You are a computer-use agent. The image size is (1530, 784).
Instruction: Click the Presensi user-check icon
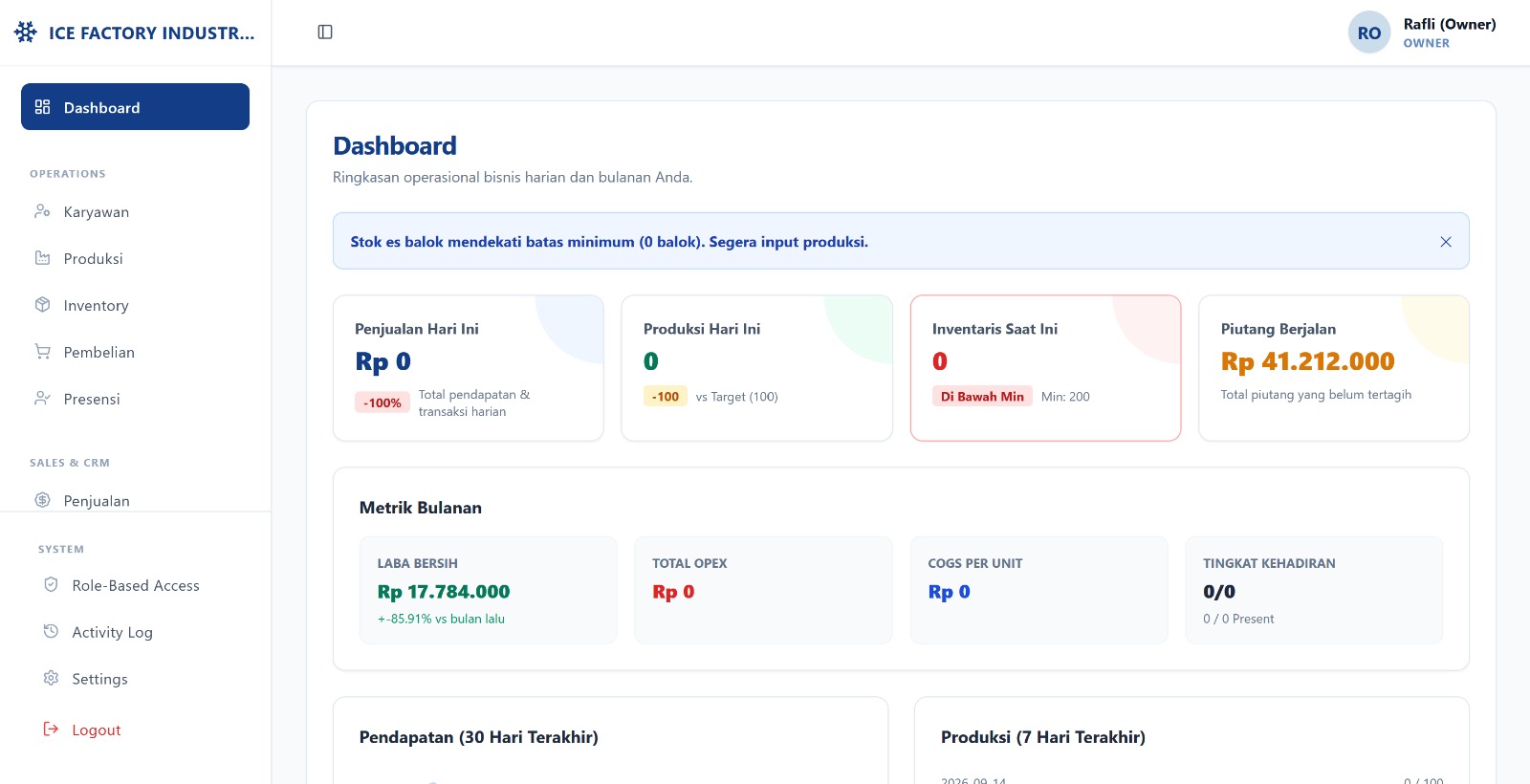(x=42, y=399)
